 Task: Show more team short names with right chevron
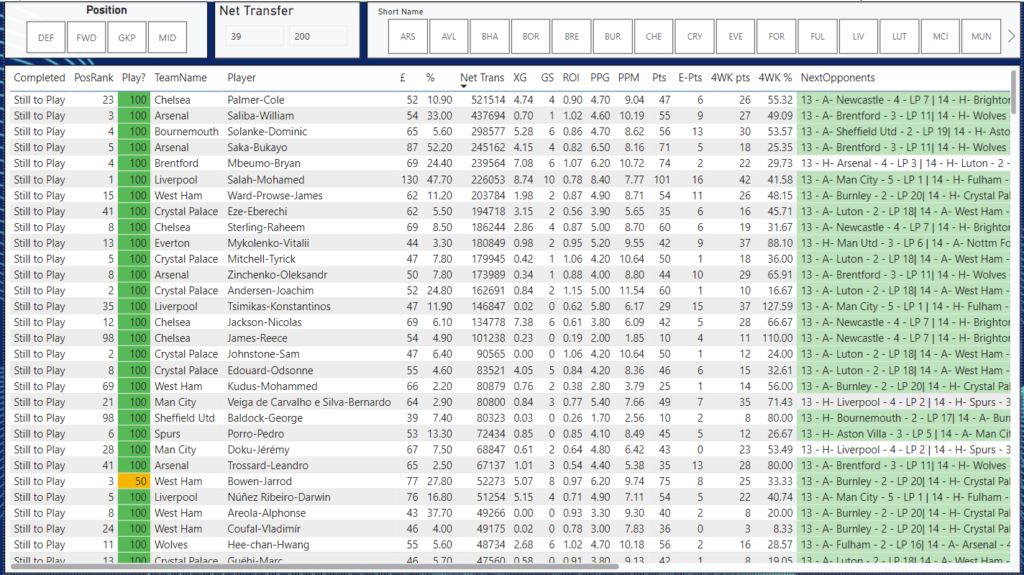tap(1011, 37)
